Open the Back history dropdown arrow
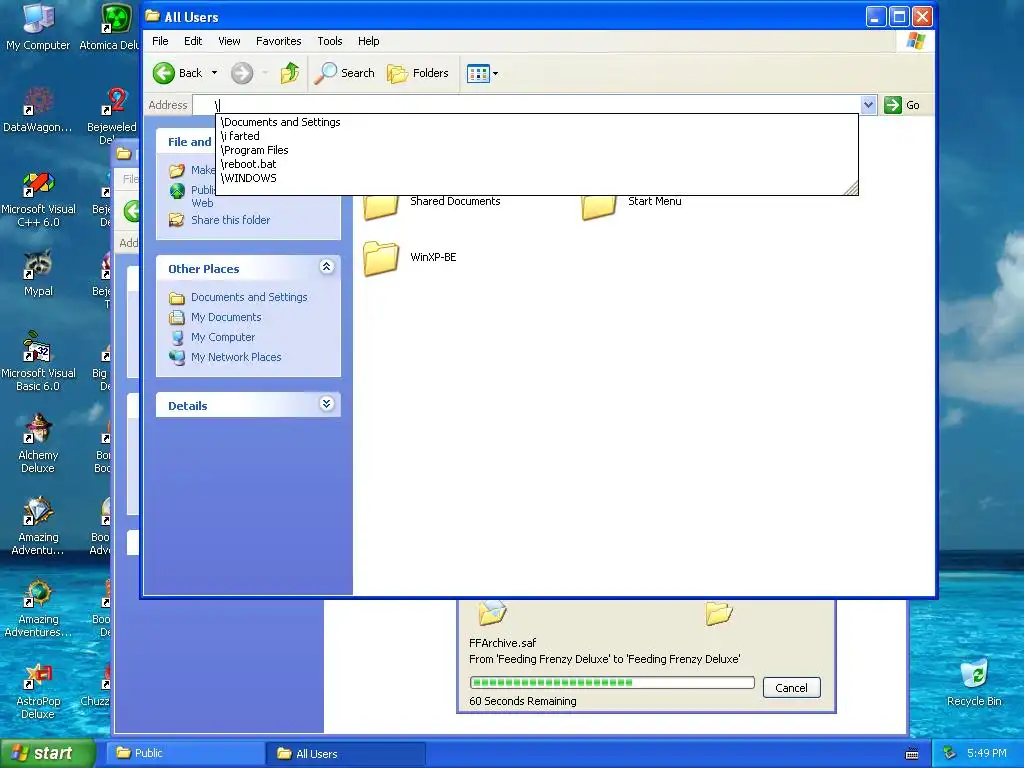The height and width of the screenshot is (768, 1024). pos(214,73)
